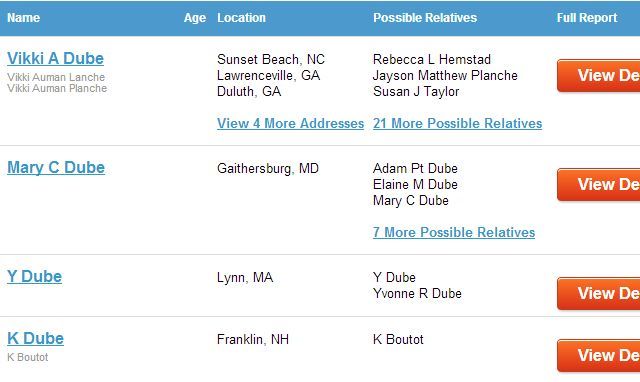
Task: Select the Gaithersburg, MD location text
Action: (268, 168)
